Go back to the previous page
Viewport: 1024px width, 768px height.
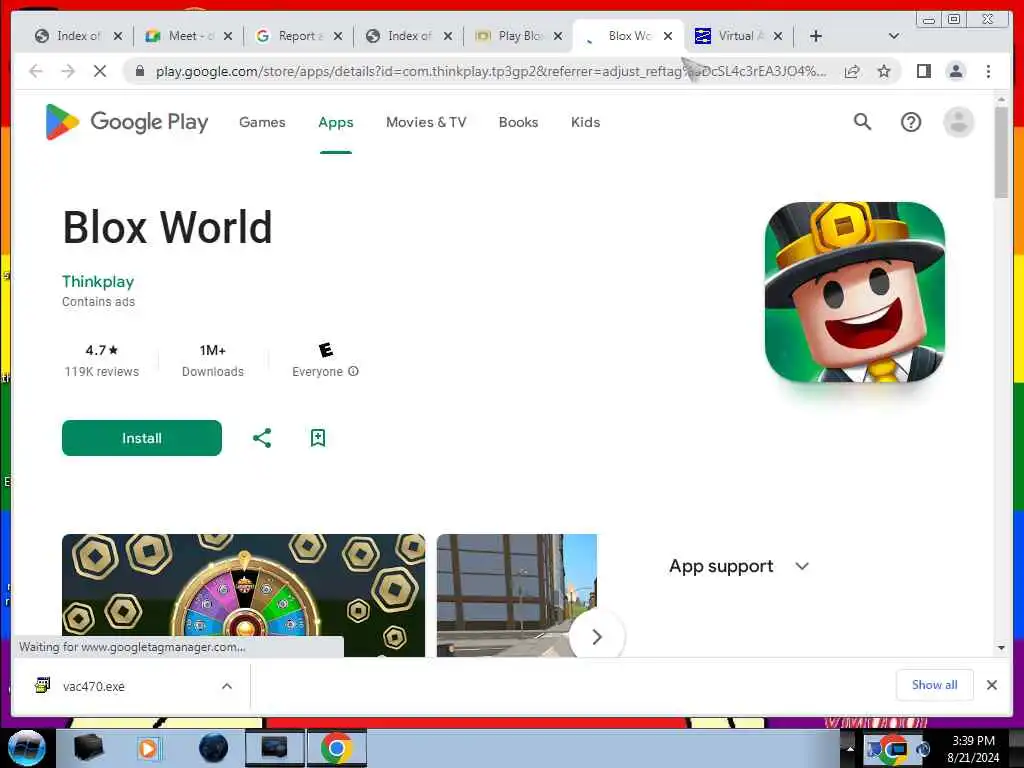(x=36, y=71)
